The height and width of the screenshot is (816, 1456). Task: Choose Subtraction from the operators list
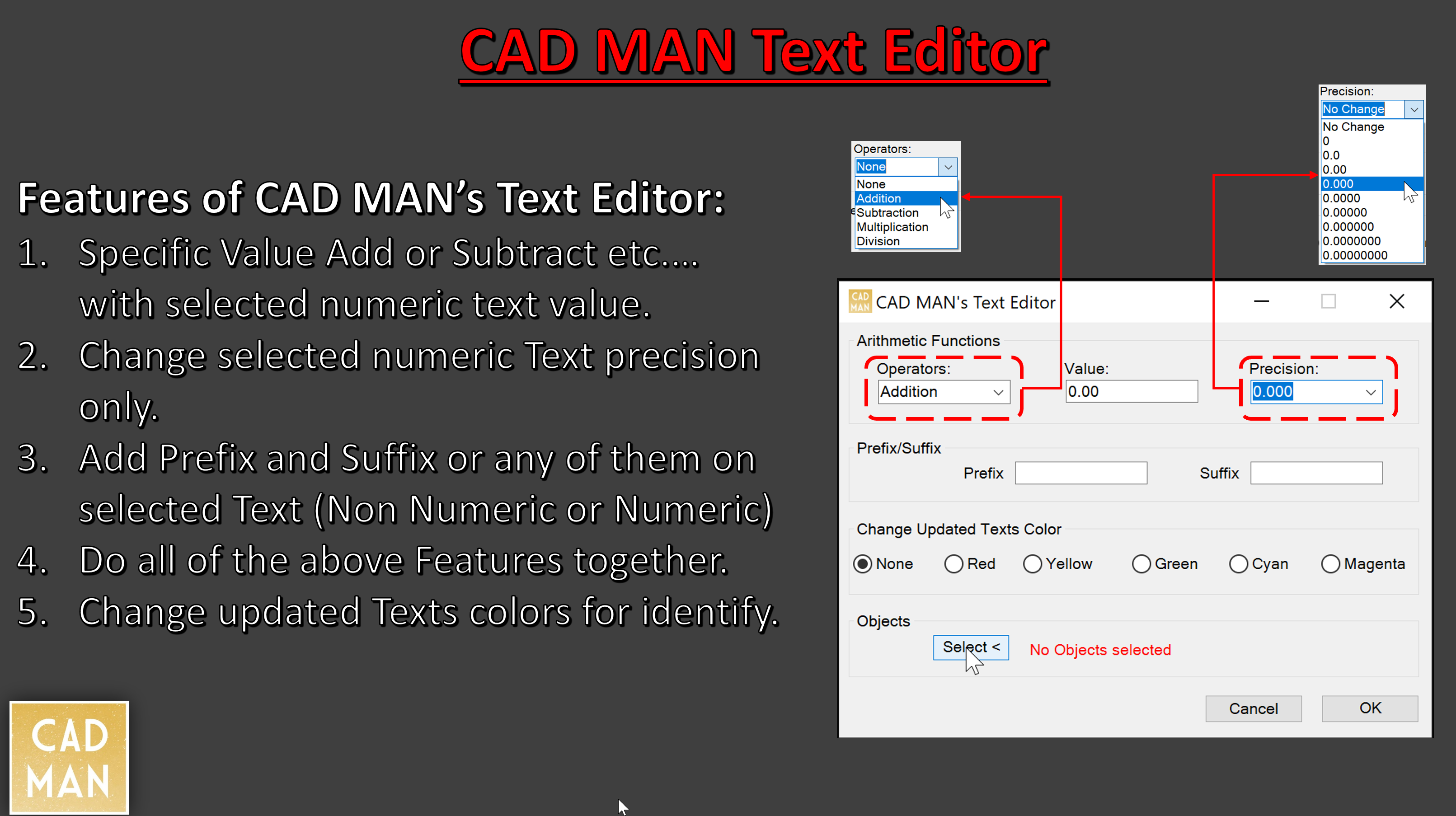click(x=888, y=212)
